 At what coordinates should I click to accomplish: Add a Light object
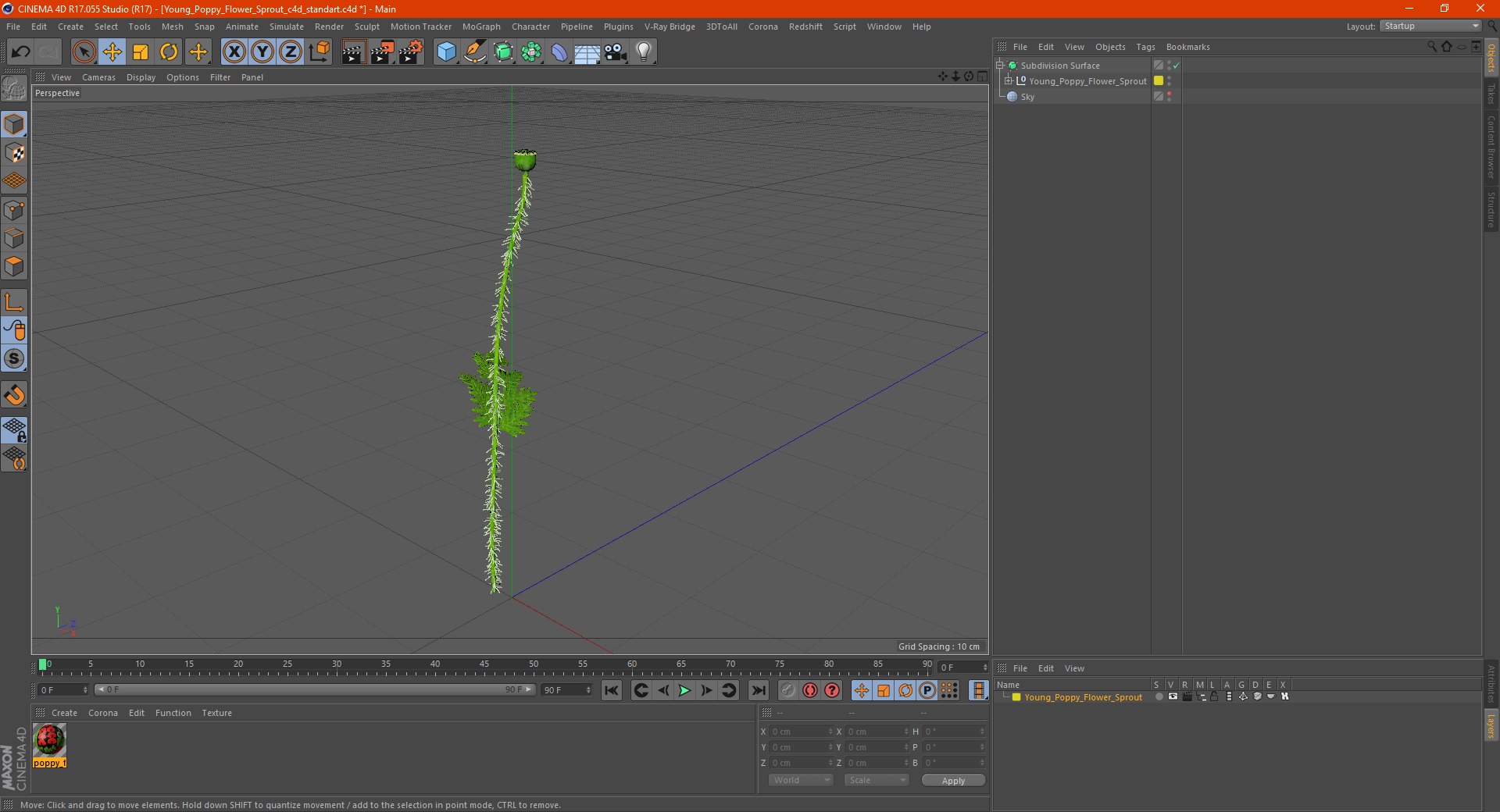tap(644, 52)
